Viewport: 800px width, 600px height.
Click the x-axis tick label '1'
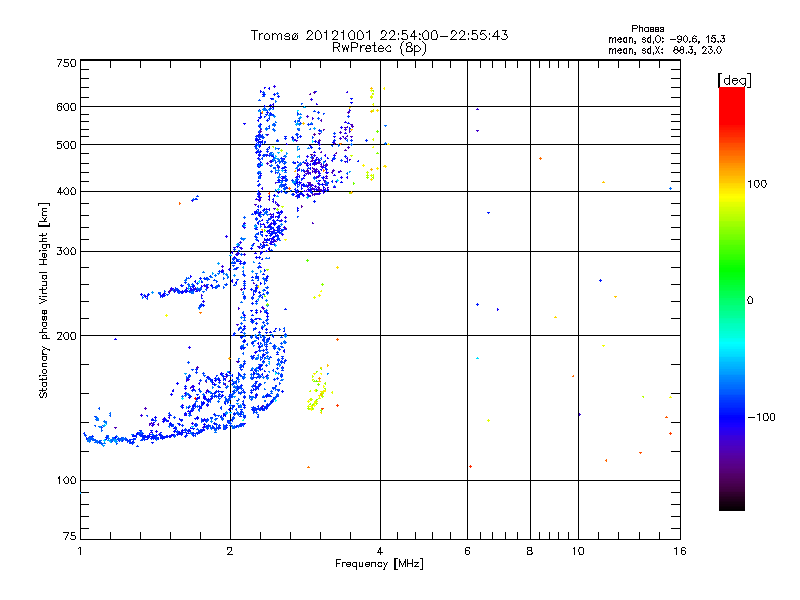coord(80,551)
